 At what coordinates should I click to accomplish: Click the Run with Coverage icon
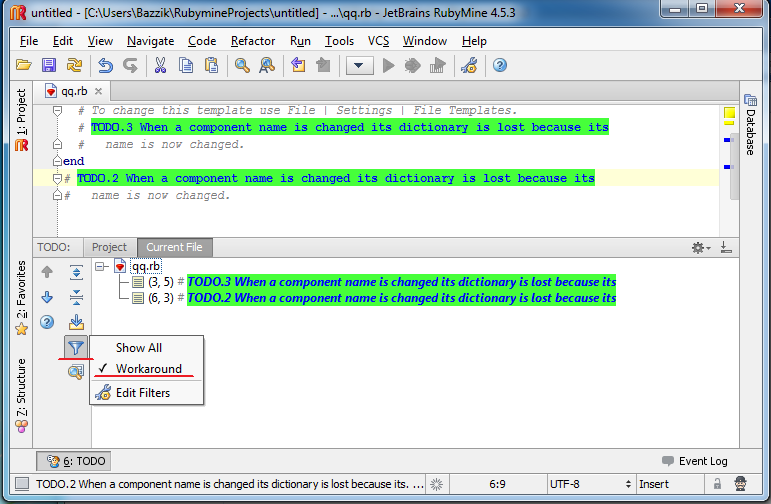[437, 65]
